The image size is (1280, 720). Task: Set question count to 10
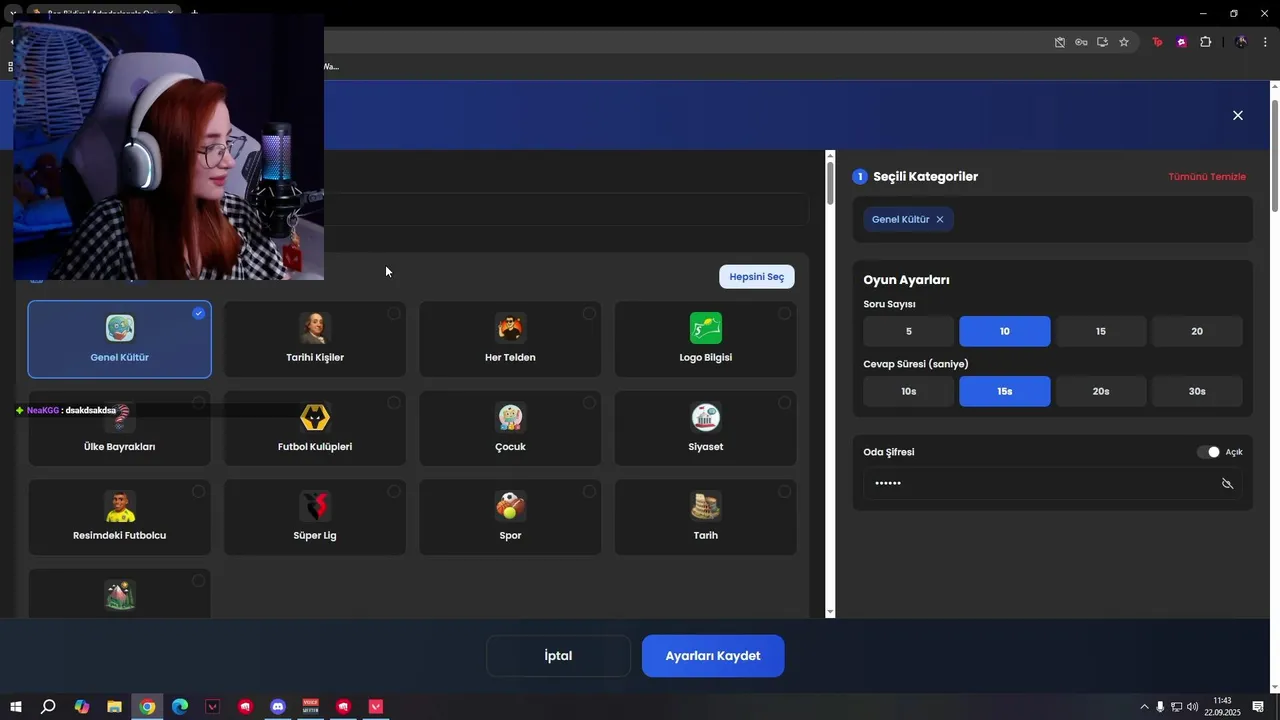pyautogui.click(x=1005, y=331)
